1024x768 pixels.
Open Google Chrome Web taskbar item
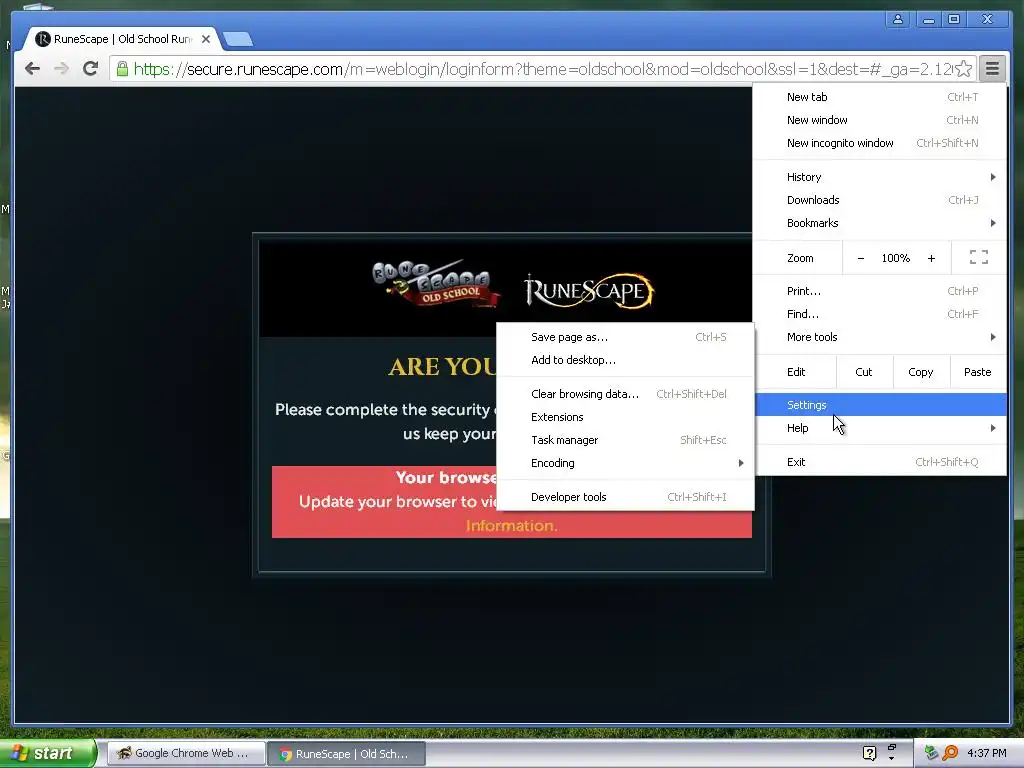pyautogui.click(x=185, y=754)
